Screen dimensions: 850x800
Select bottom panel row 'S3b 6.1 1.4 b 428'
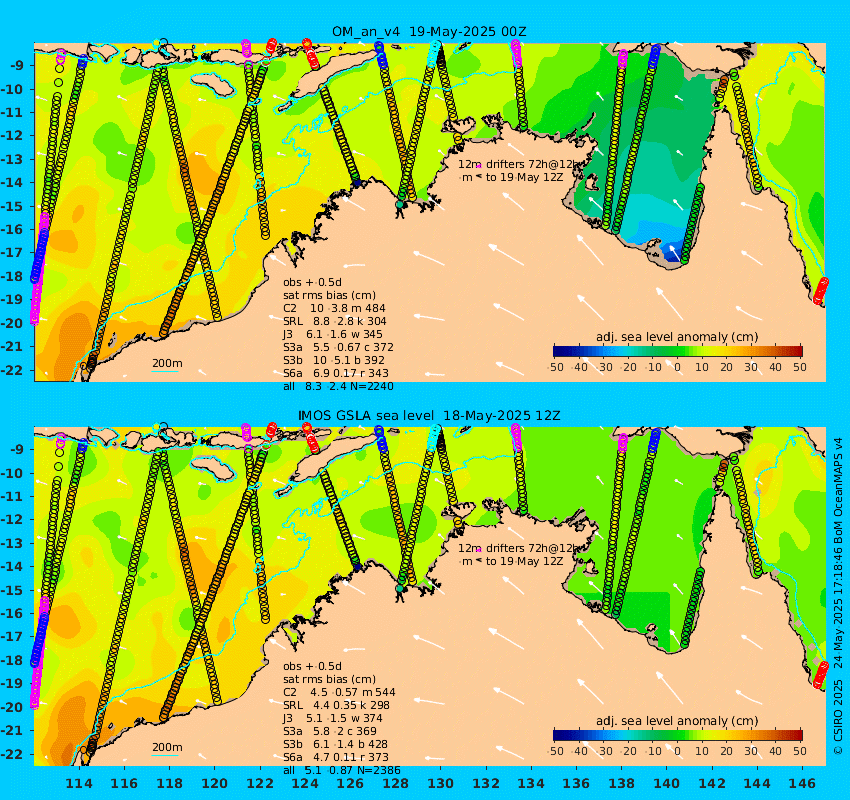[x=335, y=745]
